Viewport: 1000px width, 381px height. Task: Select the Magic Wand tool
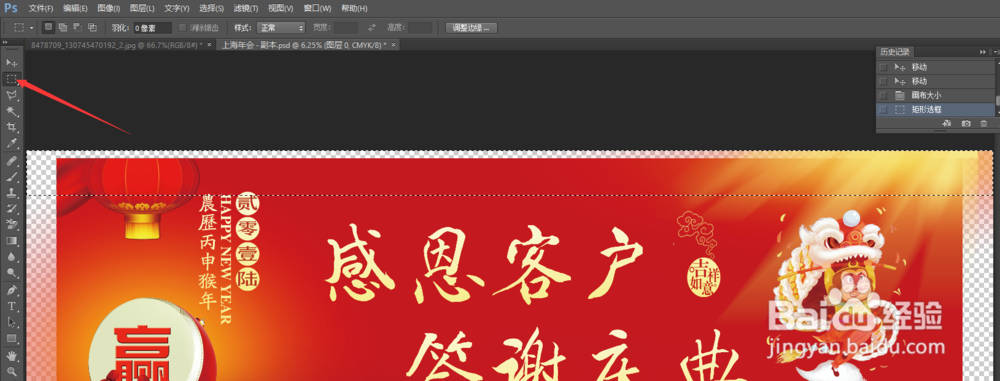point(11,112)
